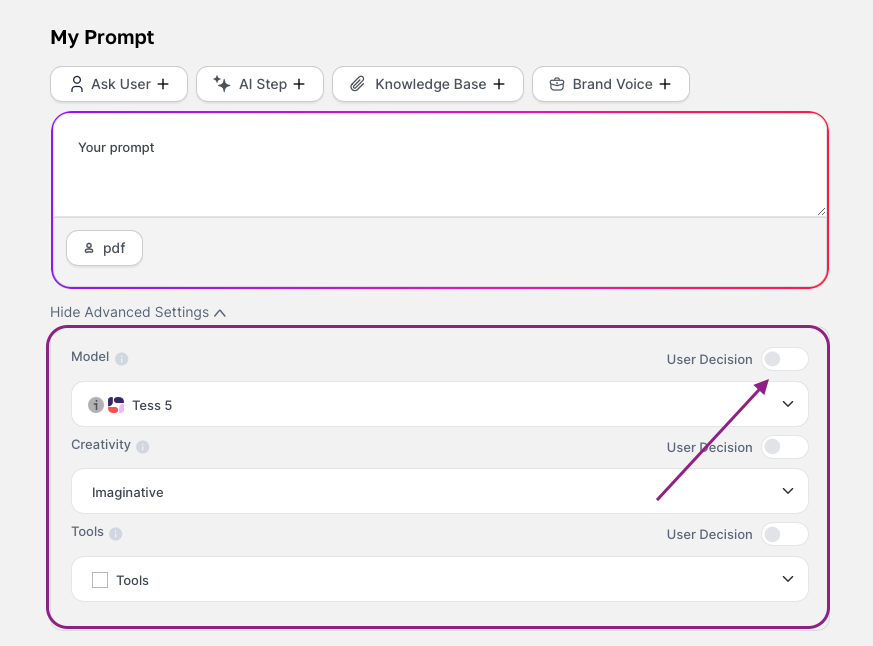Click the Ask User person icon
Image resolution: width=873 pixels, height=646 pixels.
[x=77, y=84]
